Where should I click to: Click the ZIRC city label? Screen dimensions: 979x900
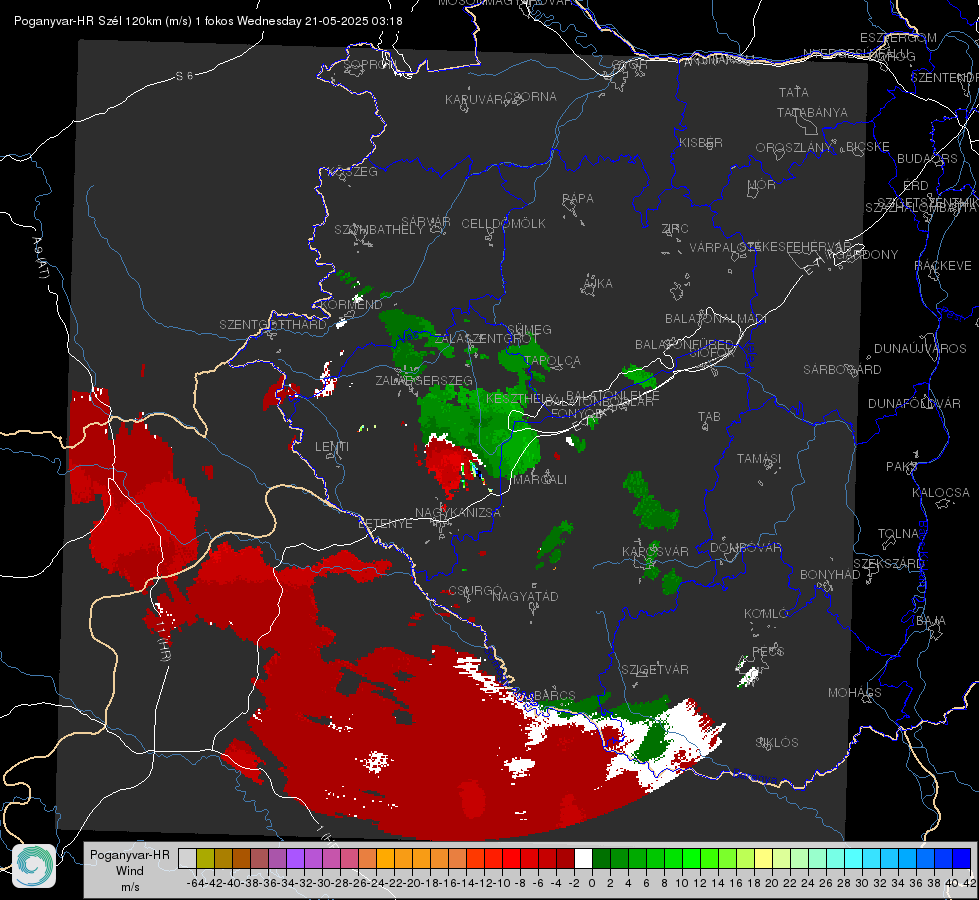(674, 229)
